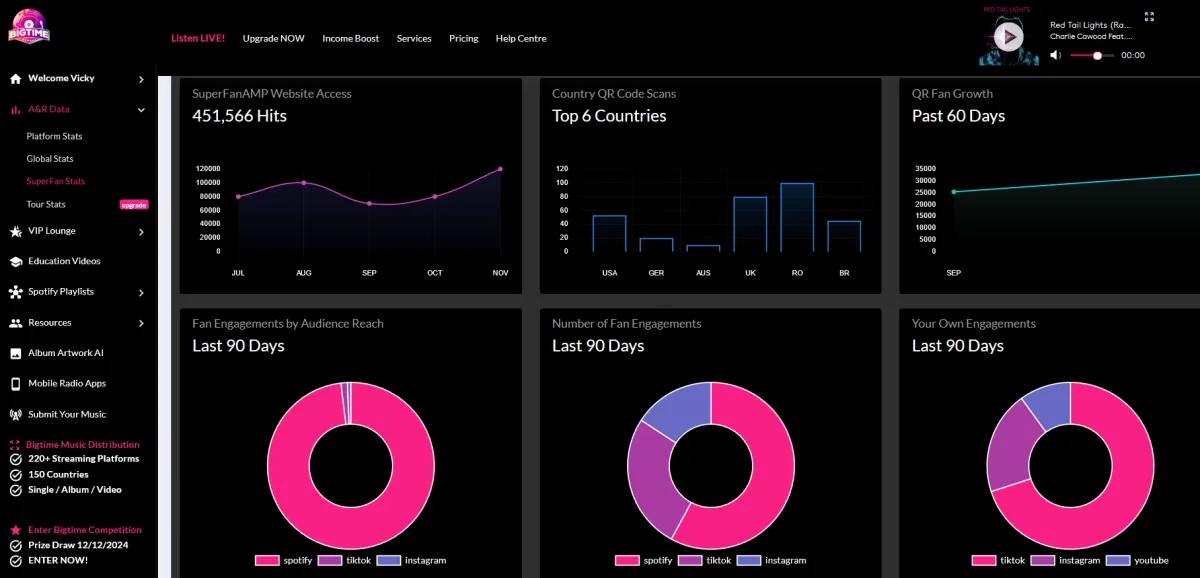The image size is (1200, 578).
Task: Click the Red Tail Lights album thumbnail
Action: [1009, 38]
